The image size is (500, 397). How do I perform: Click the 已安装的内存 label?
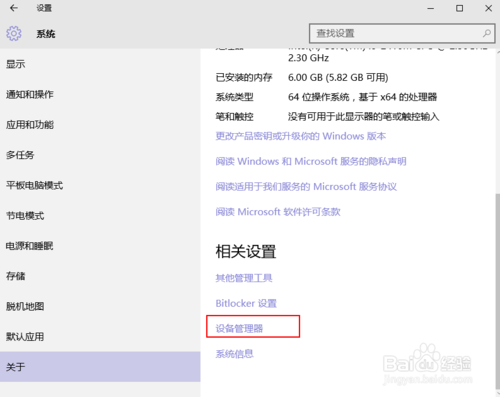coord(244,77)
